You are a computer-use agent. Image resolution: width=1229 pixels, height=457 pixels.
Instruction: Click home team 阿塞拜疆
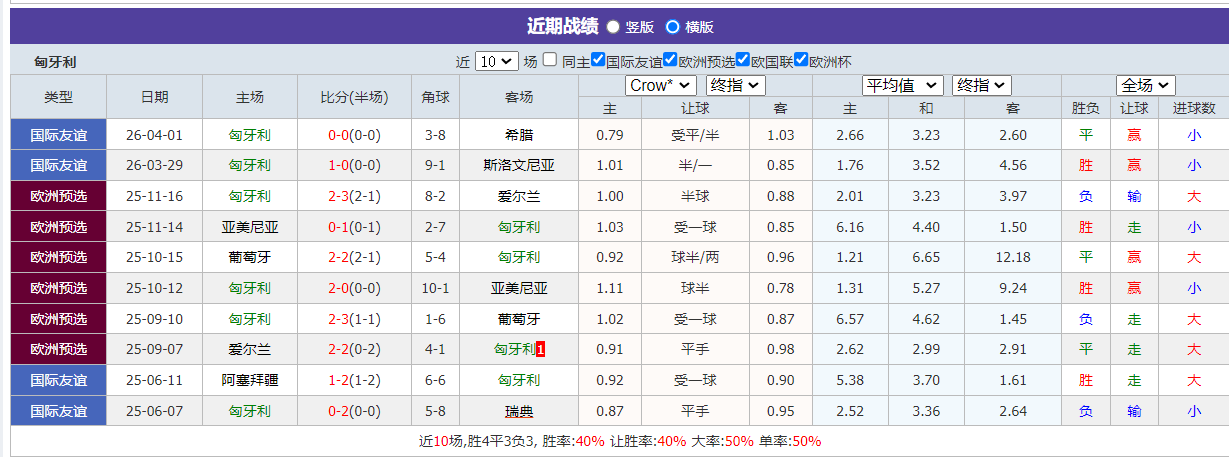pyautogui.click(x=250, y=380)
